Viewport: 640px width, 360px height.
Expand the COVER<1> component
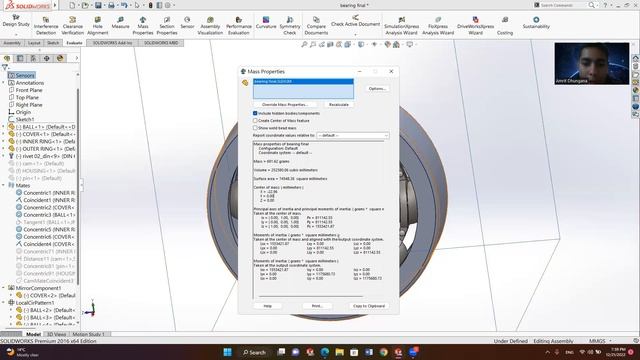coord(4,134)
